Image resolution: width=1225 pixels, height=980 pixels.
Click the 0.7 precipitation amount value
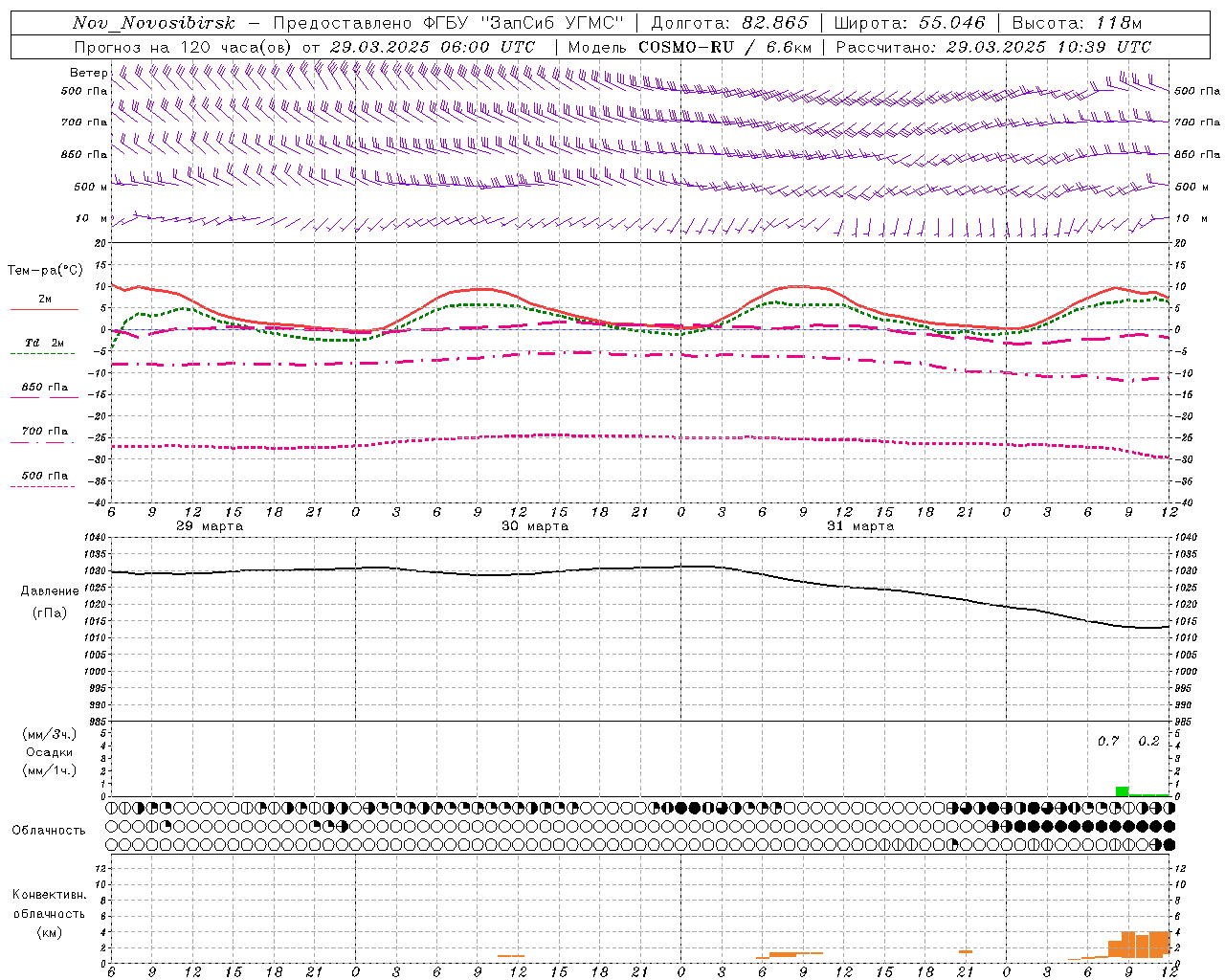[1108, 742]
